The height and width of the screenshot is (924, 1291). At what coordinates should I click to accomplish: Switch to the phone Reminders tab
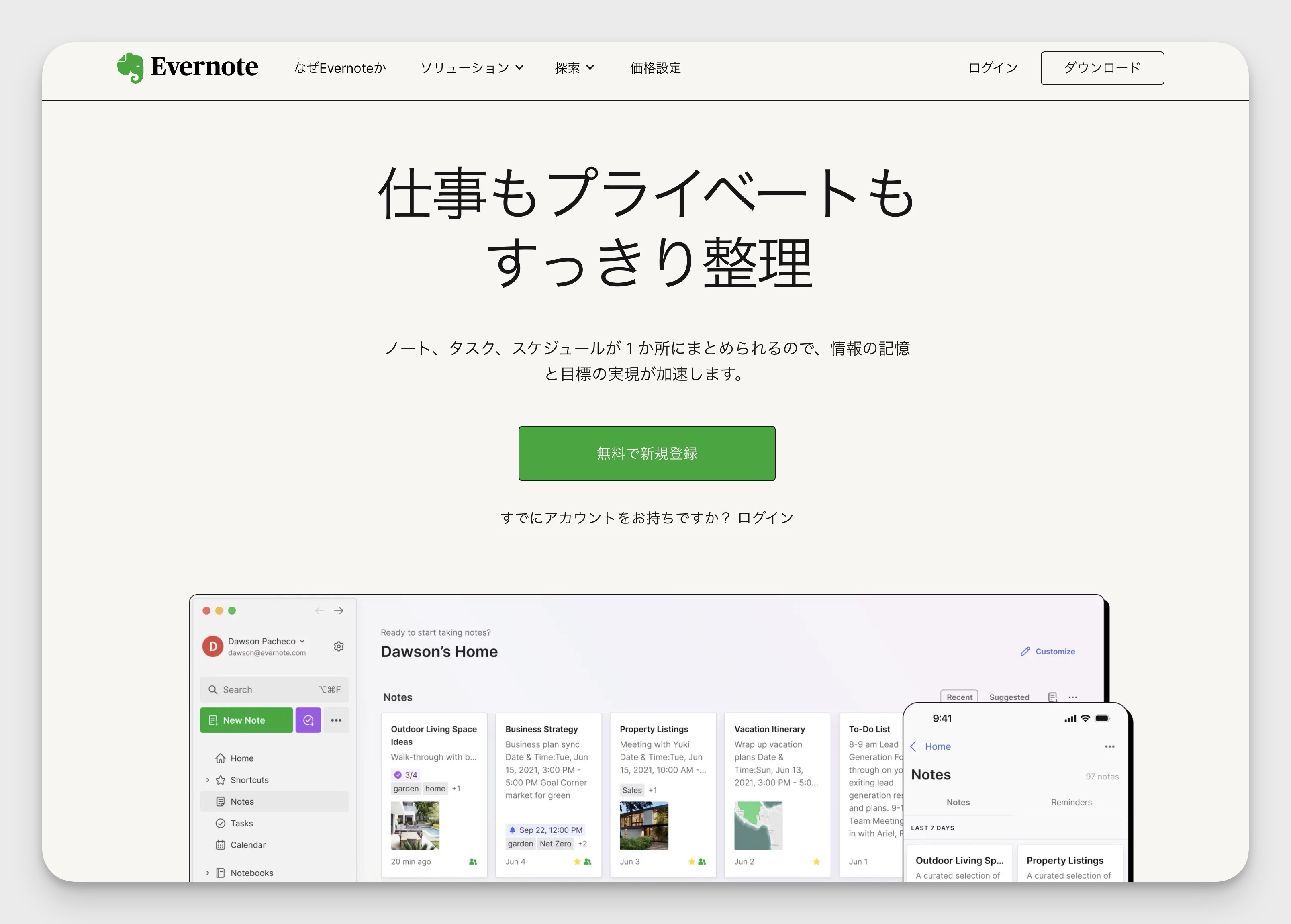[1071, 802]
